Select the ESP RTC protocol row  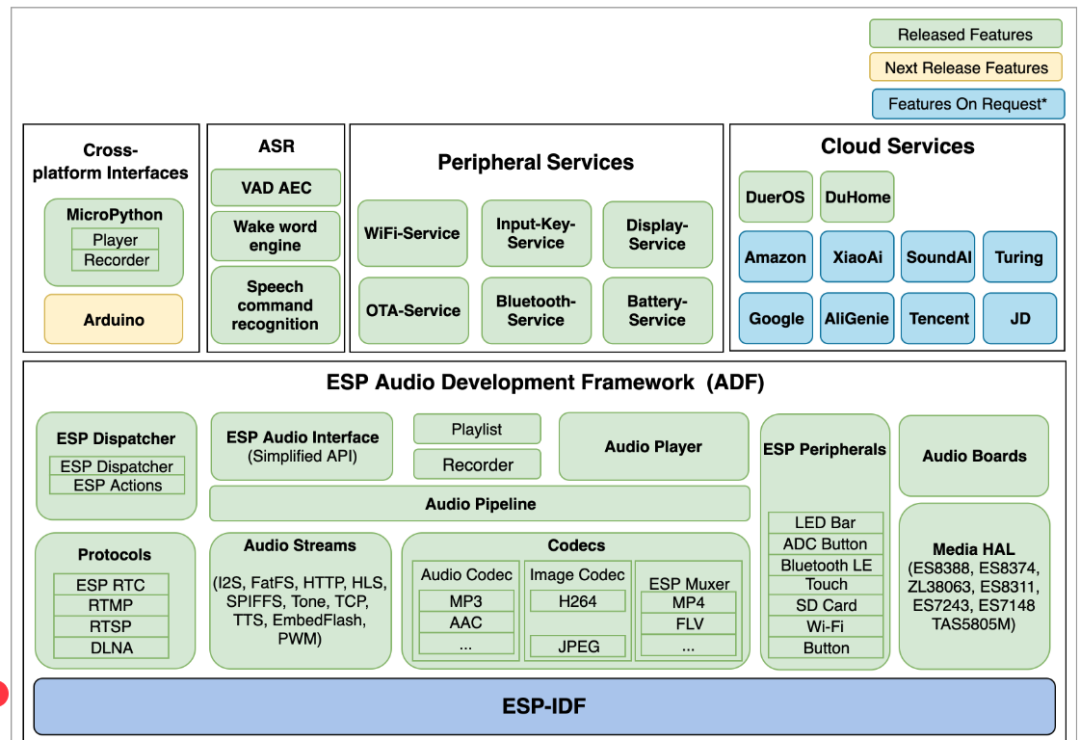point(111,585)
